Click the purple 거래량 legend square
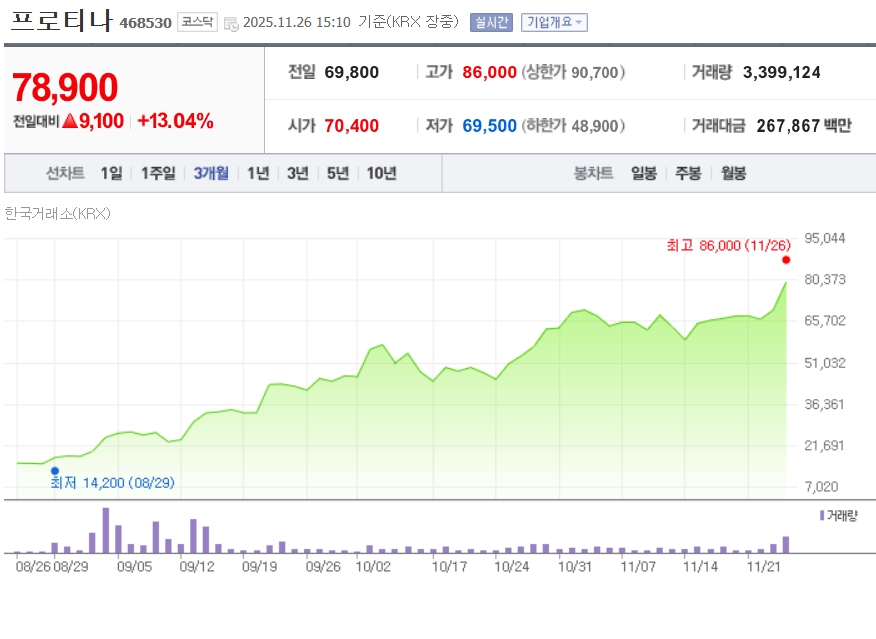This screenshot has height=639, width=876. [821, 515]
